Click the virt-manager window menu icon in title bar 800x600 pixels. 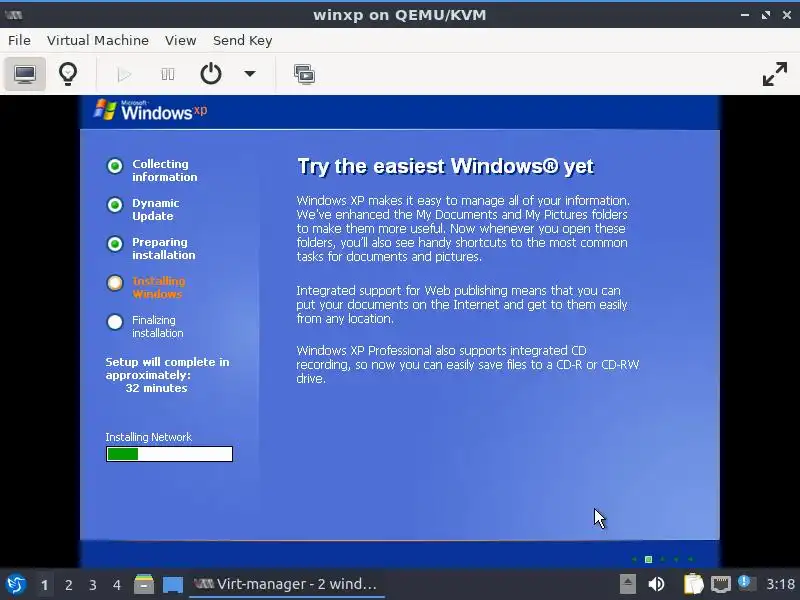[14, 15]
